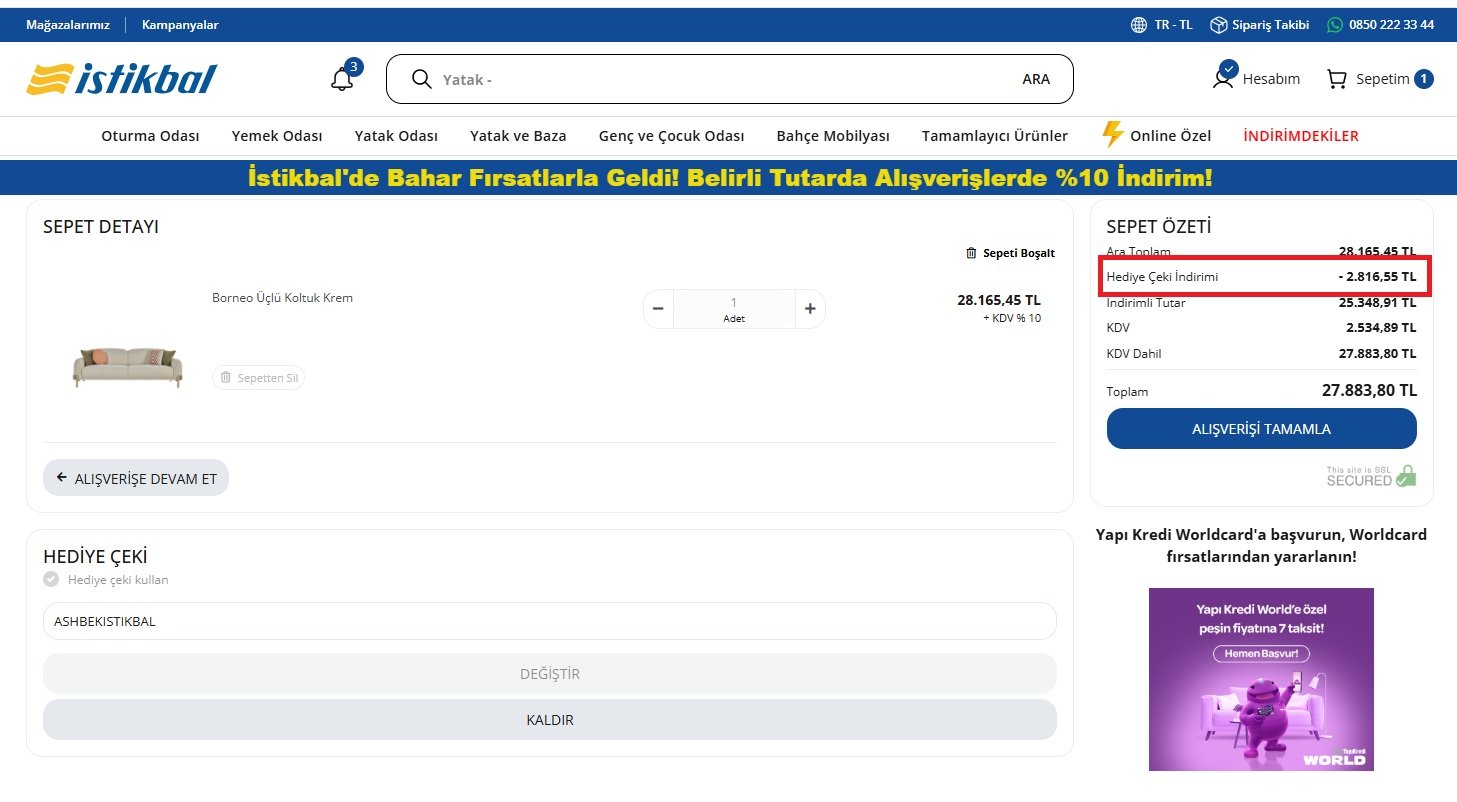Increase quantity with plus button
Viewport: 1457px width, 802px height.
point(810,309)
